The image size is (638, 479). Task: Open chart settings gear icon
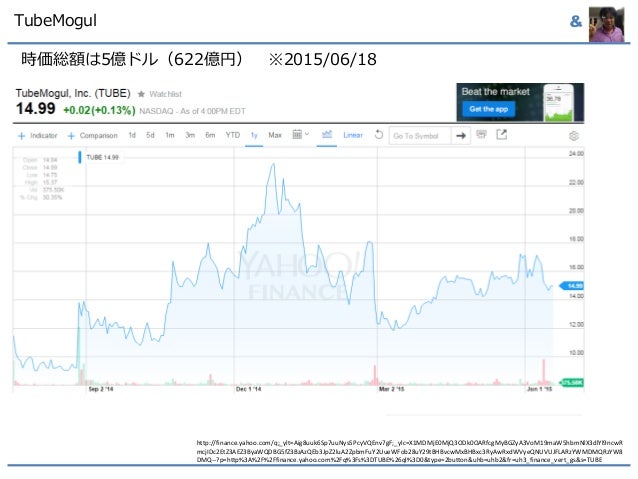point(574,136)
